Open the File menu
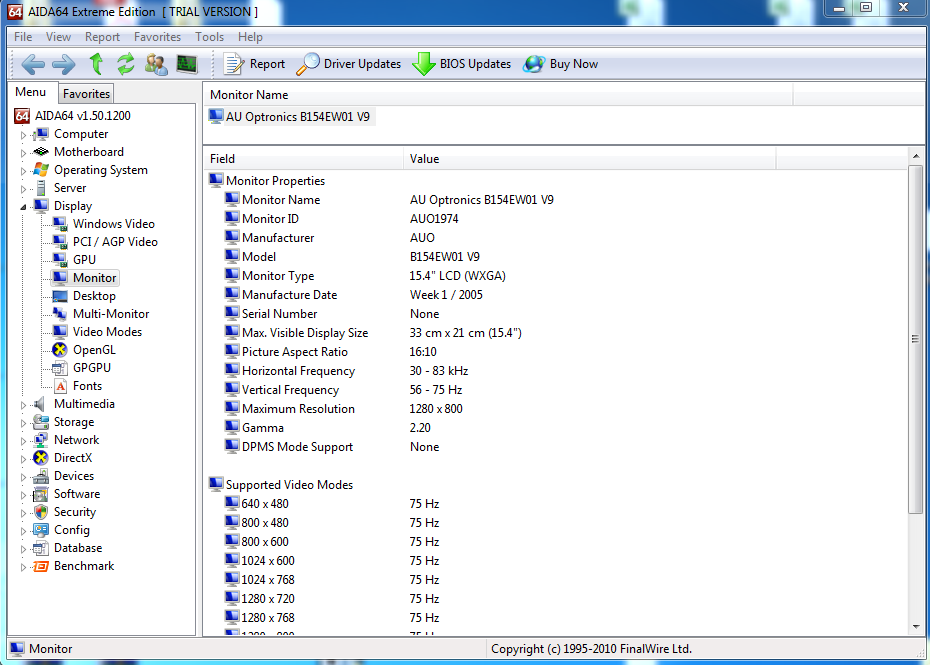930x665 pixels. (23, 37)
